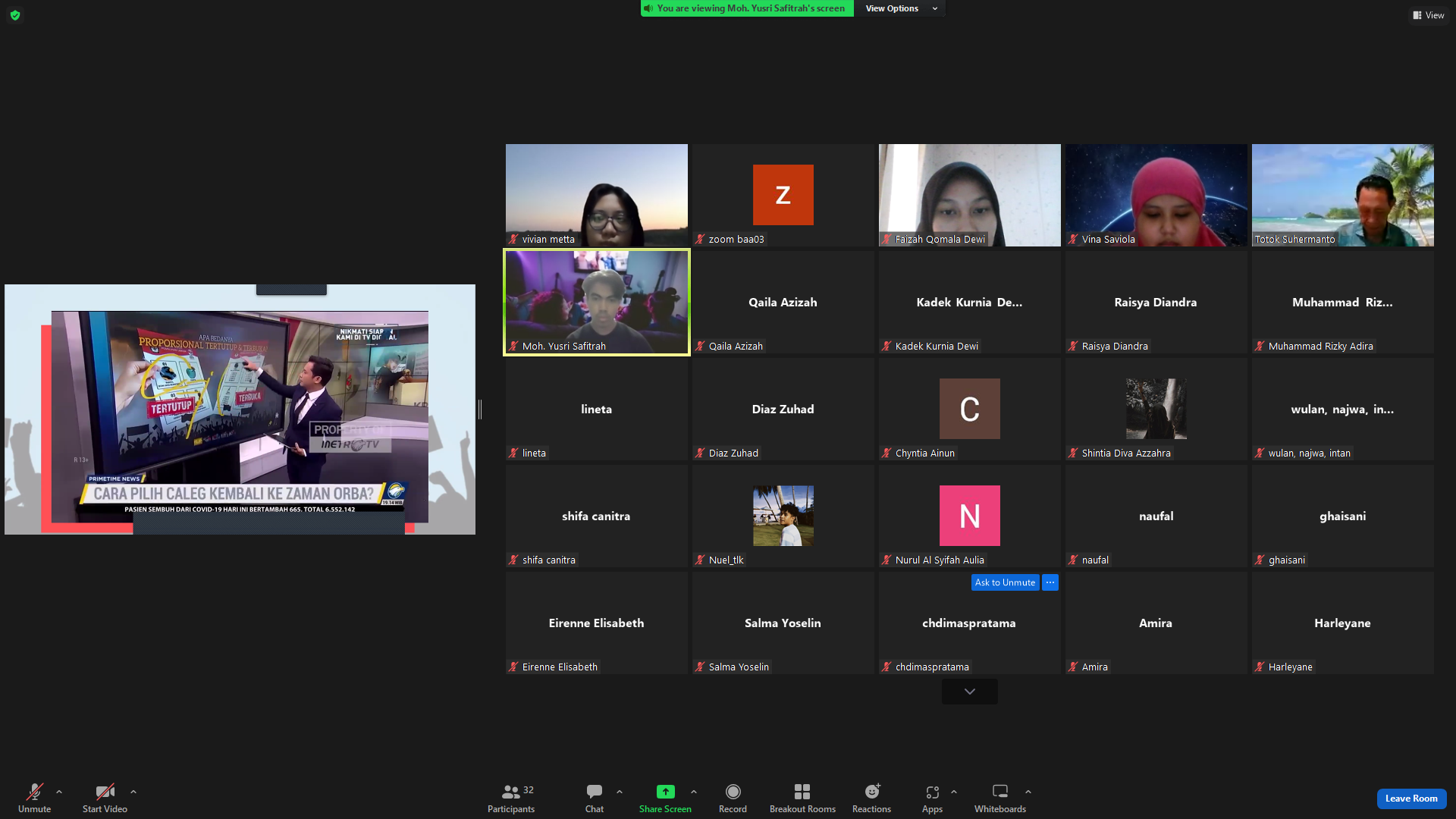The height and width of the screenshot is (819, 1456).
Task: Select the wulan, najwa, intan tile
Action: click(x=1343, y=409)
